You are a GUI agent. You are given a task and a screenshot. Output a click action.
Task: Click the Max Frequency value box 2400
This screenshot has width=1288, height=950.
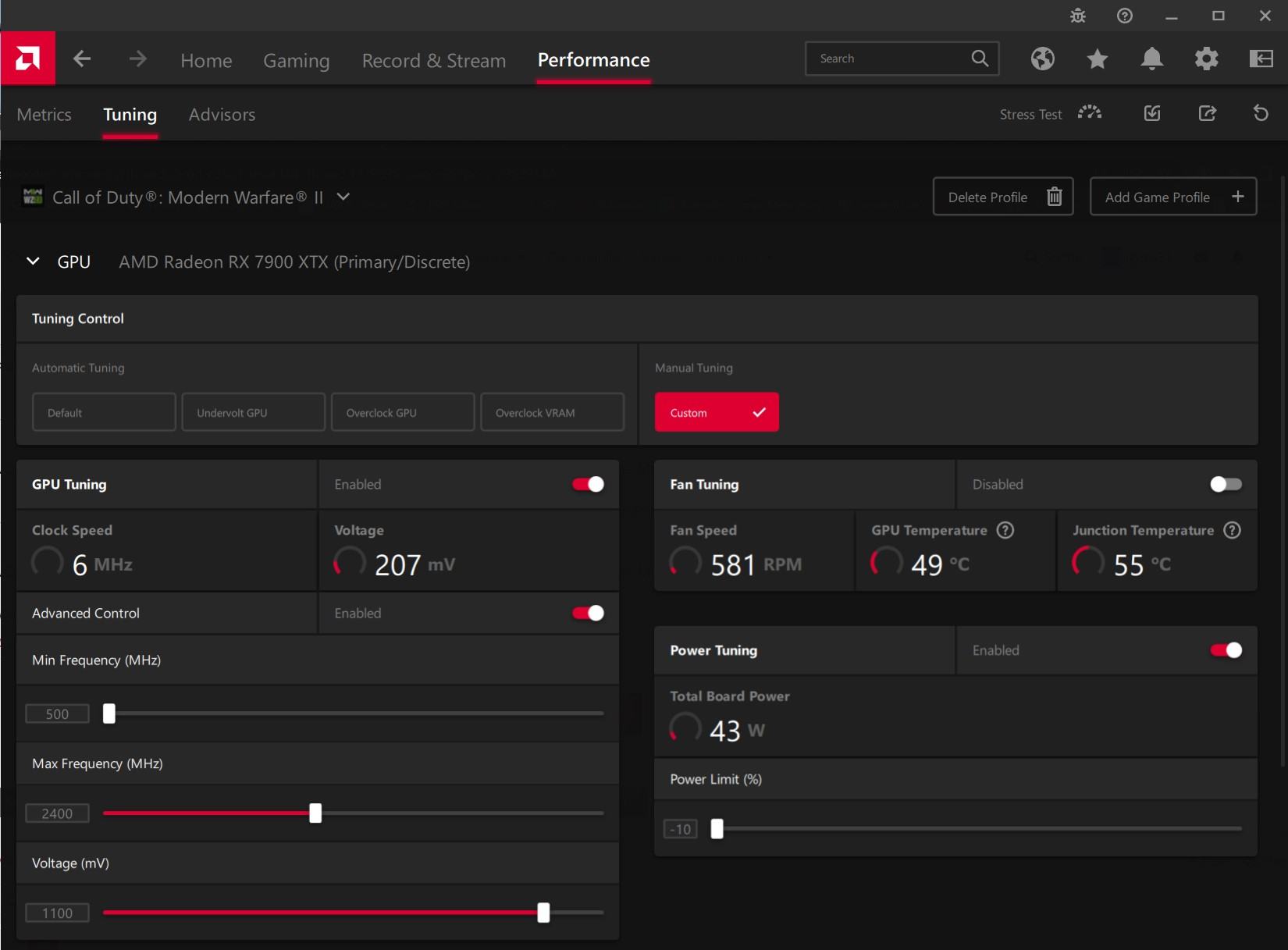pos(57,813)
